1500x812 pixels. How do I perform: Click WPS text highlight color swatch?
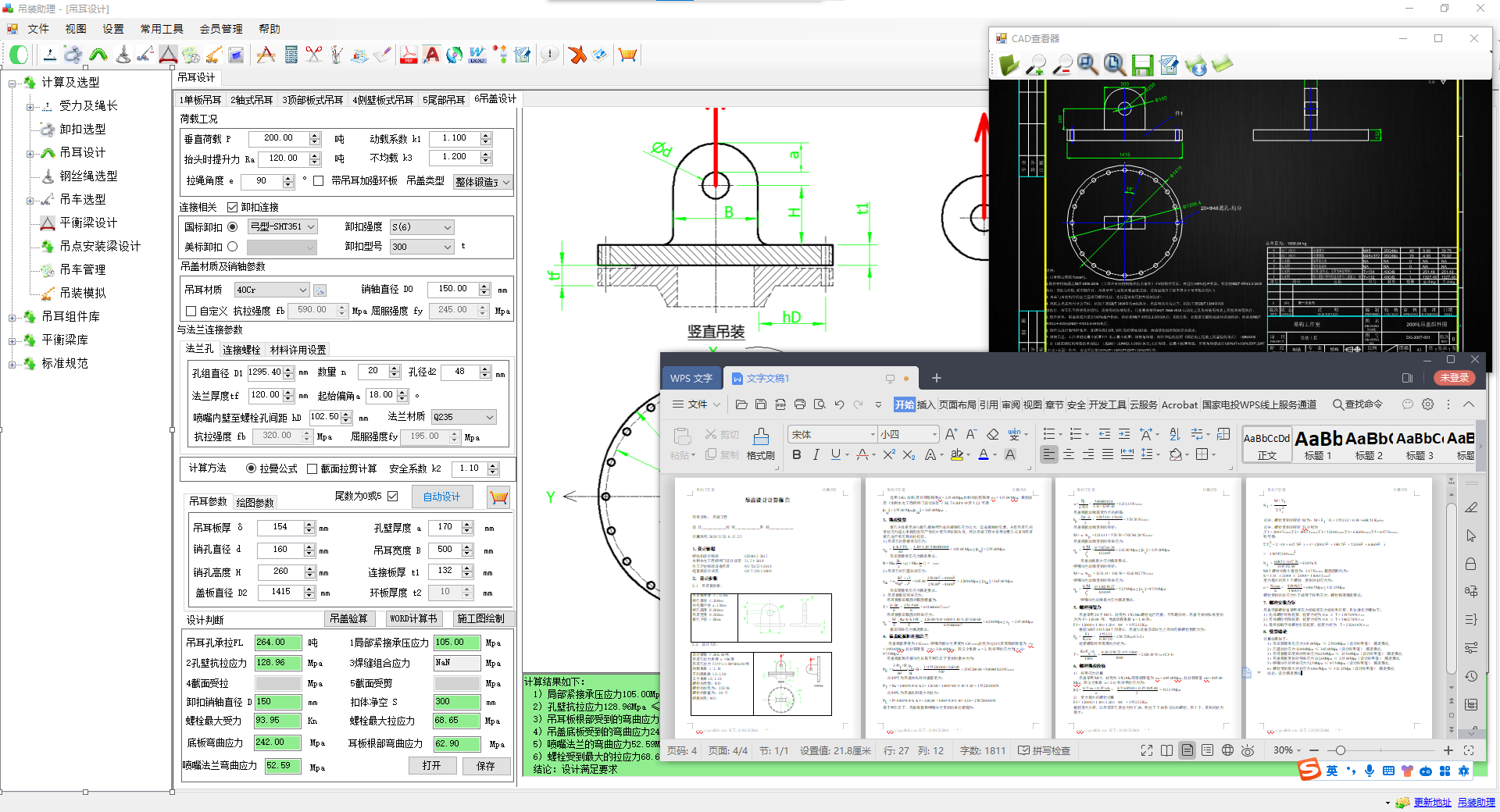pyautogui.click(x=956, y=454)
